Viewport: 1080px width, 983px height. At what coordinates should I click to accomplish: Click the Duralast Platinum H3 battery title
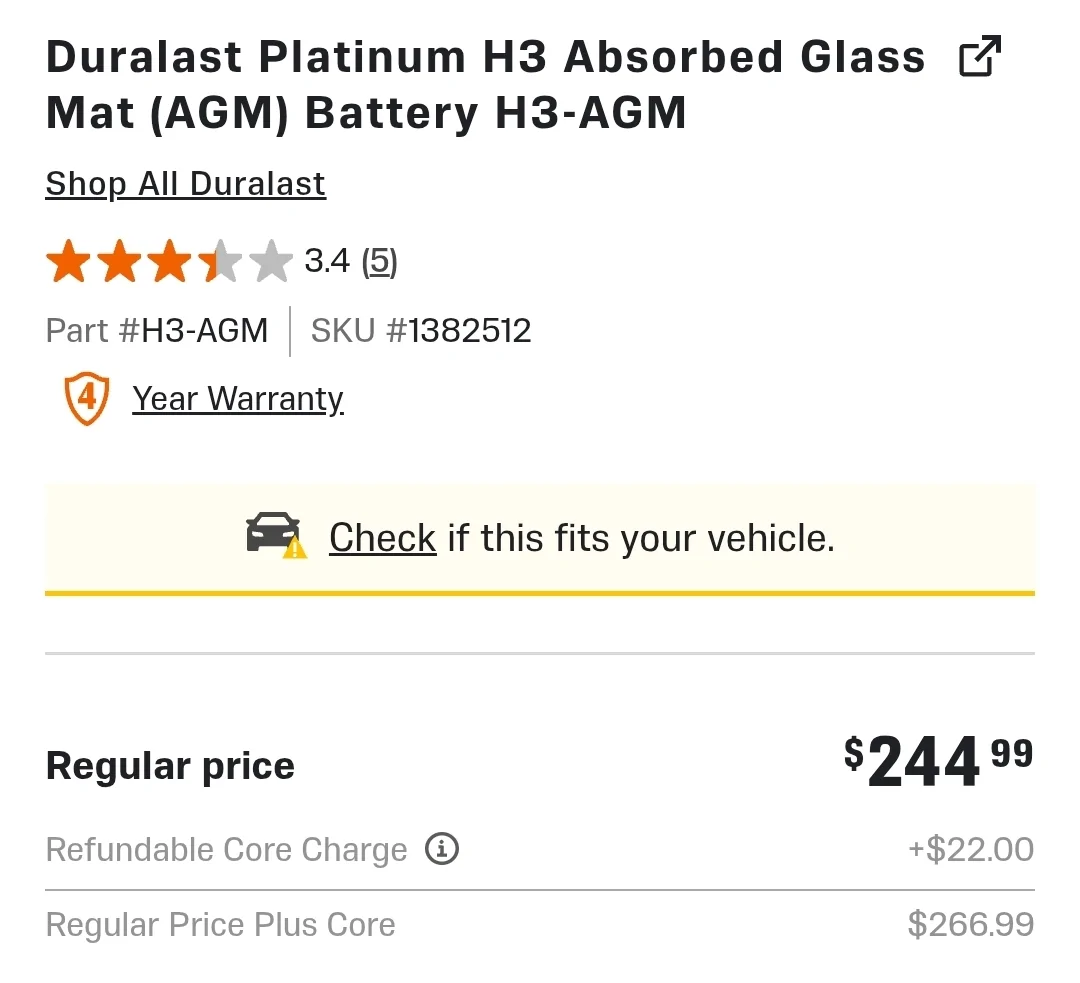tap(485, 85)
